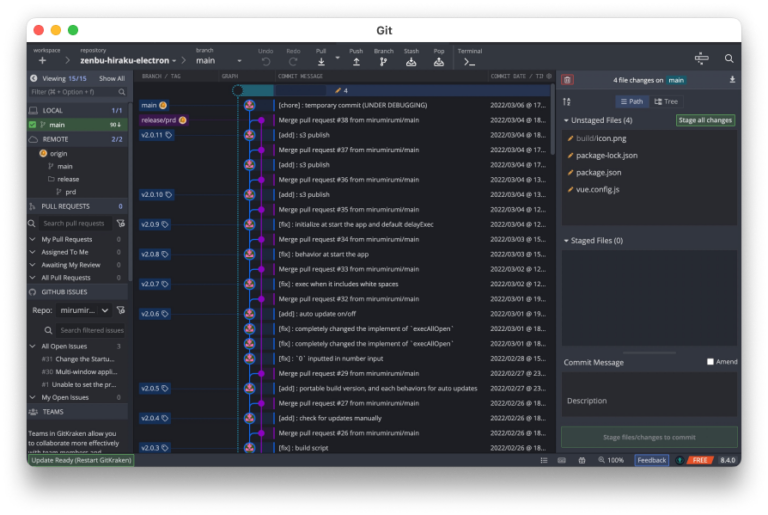Click Search pull requests field
The width and height of the screenshot is (768, 515).
[x=74, y=223]
